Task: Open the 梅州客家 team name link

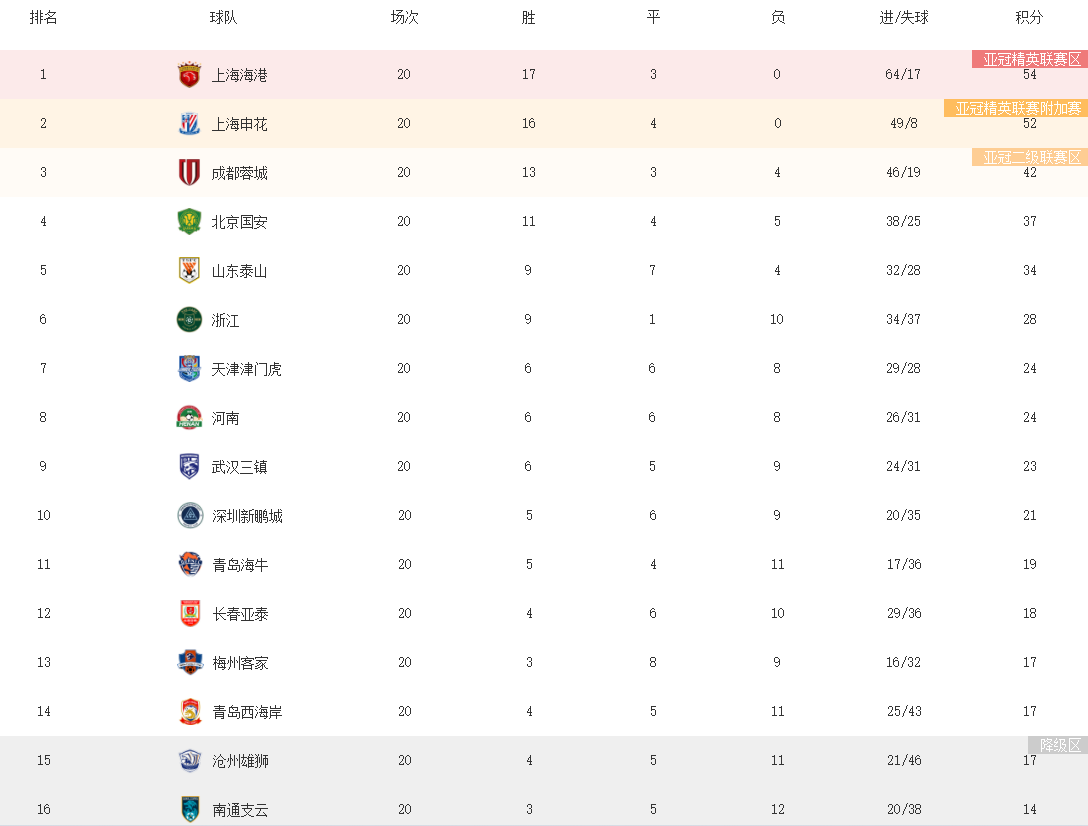Action: point(240,663)
